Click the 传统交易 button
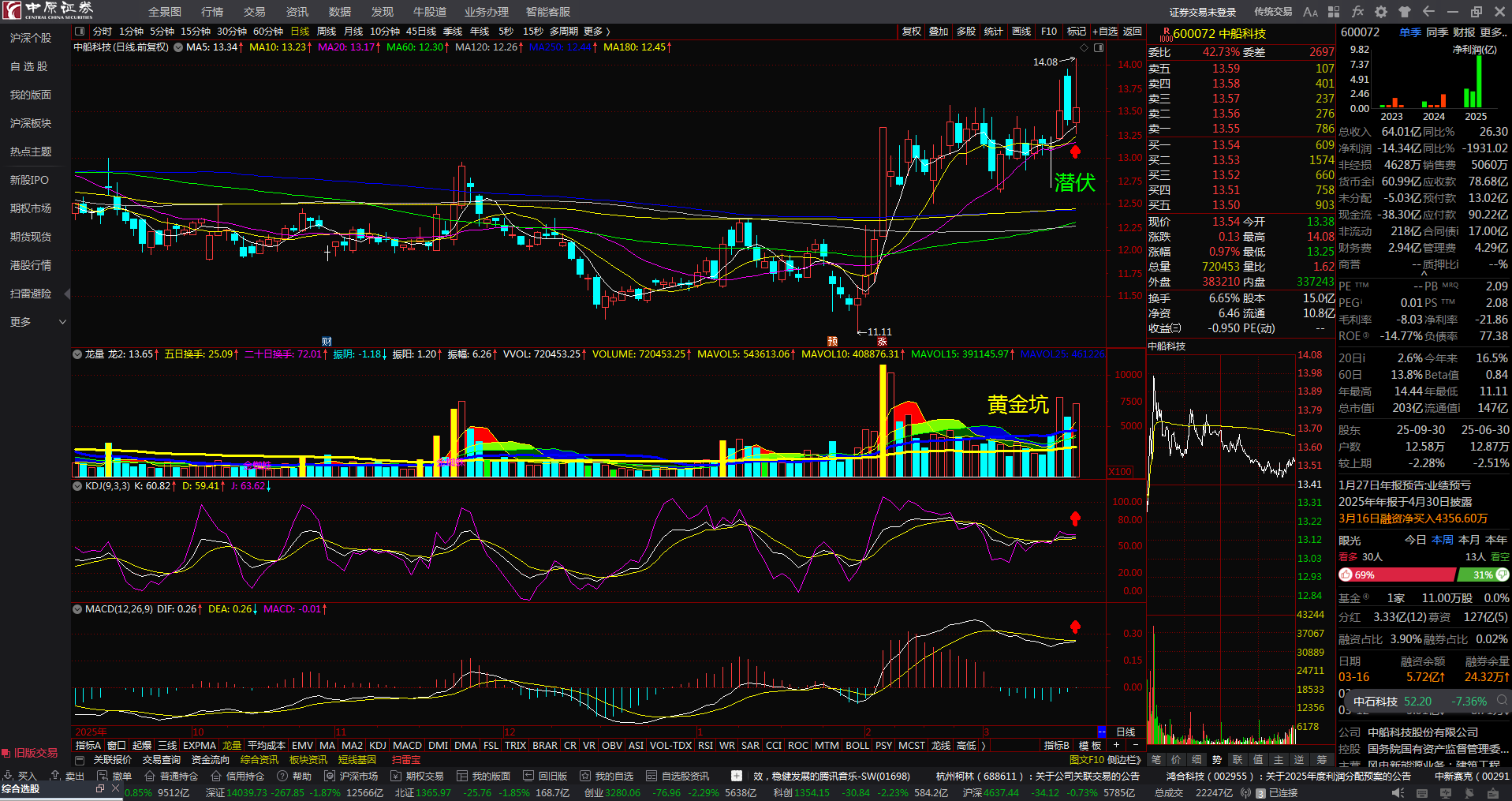 1274,12
